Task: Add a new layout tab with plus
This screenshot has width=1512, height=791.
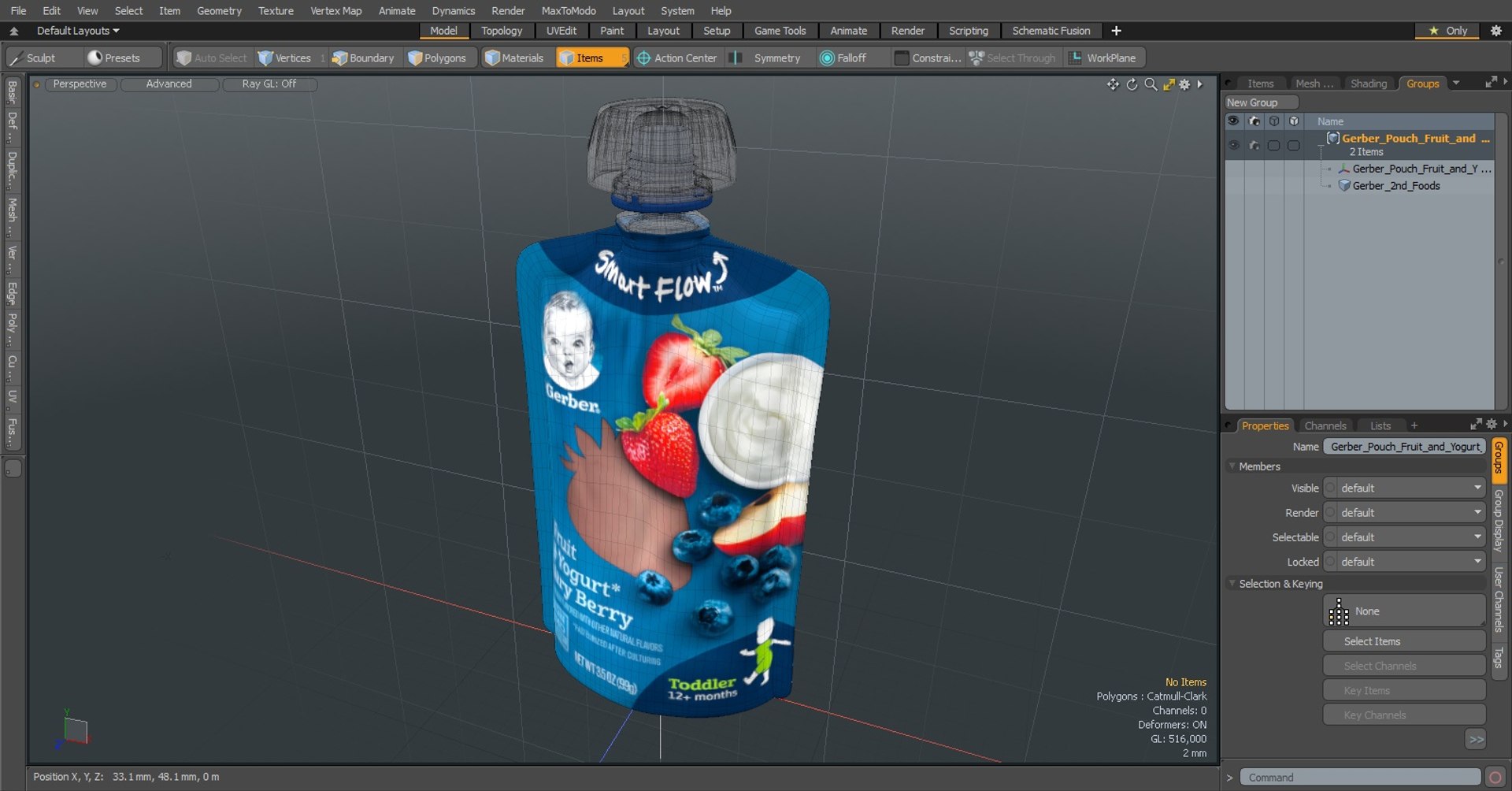Action: (1116, 31)
